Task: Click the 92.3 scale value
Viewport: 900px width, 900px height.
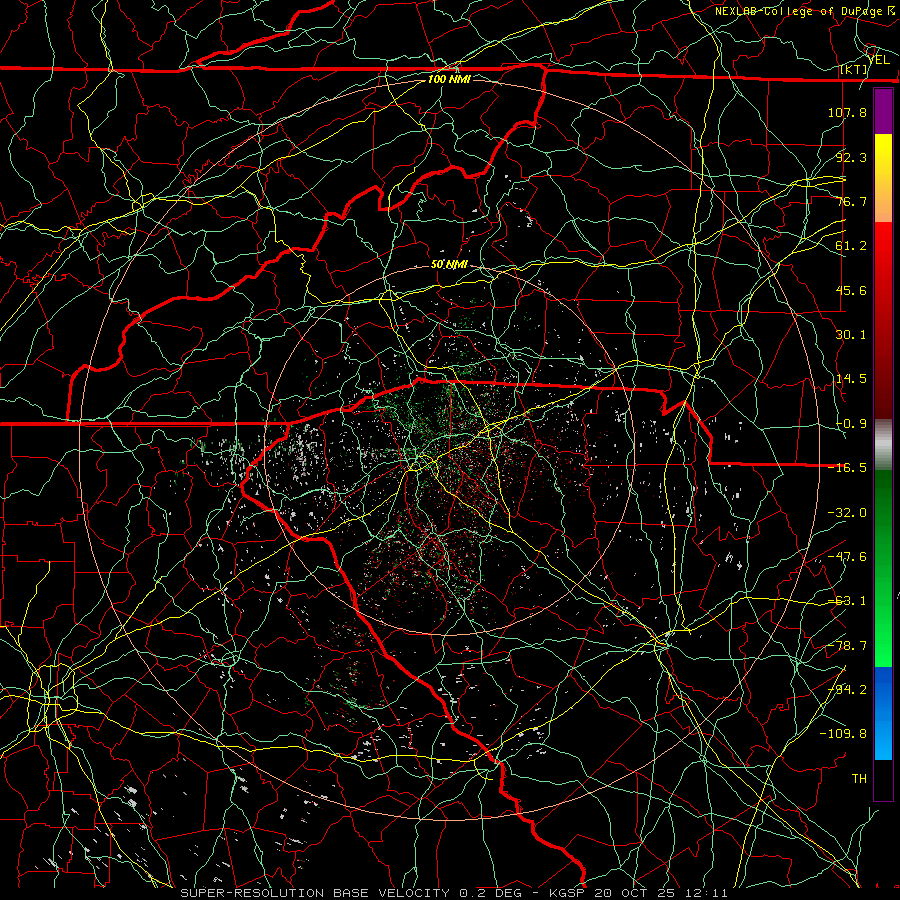Action: pyautogui.click(x=851, y=157)
